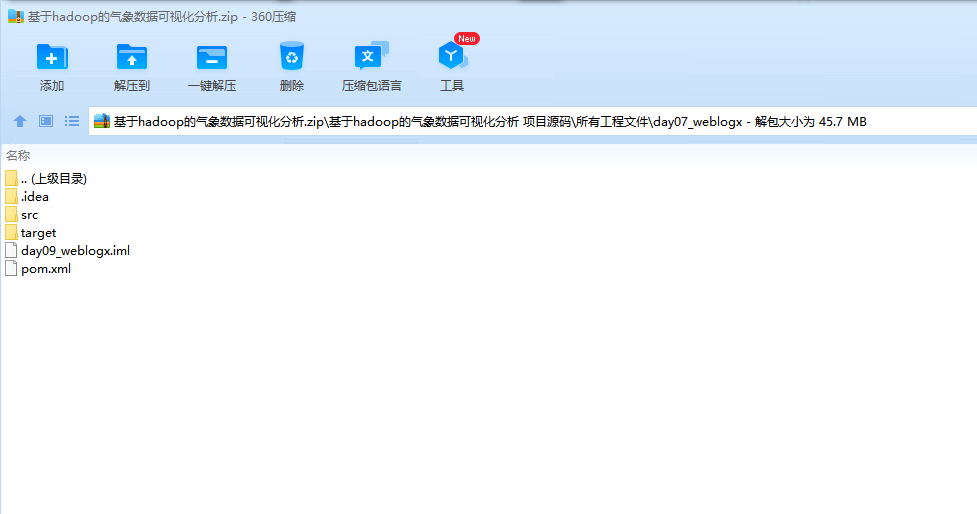The image size is (977, 514).
Task: Click the address path field
Action: (533, 121)
